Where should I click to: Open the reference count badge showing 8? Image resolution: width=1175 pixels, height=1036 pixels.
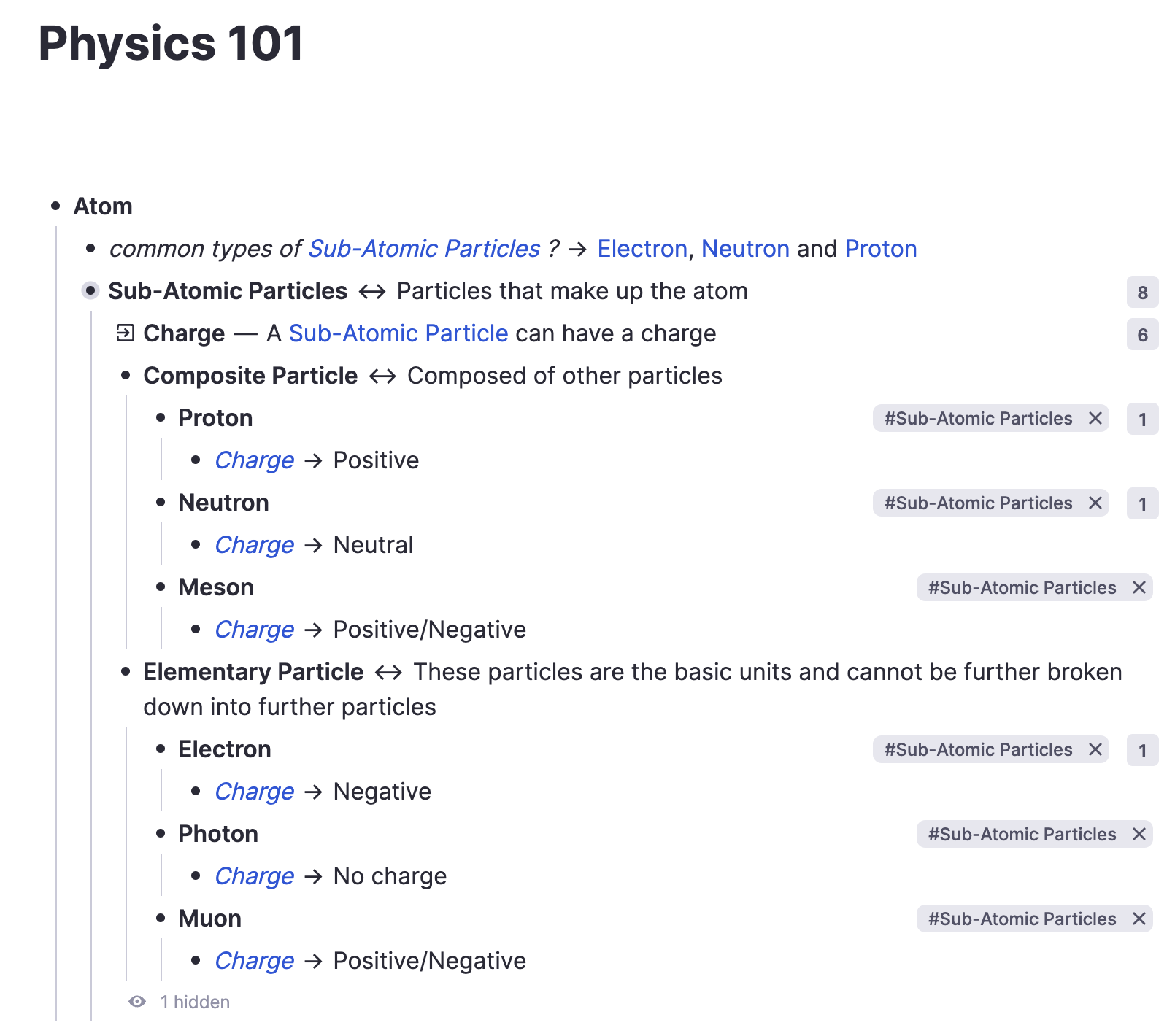click(x=1142, y=293)
